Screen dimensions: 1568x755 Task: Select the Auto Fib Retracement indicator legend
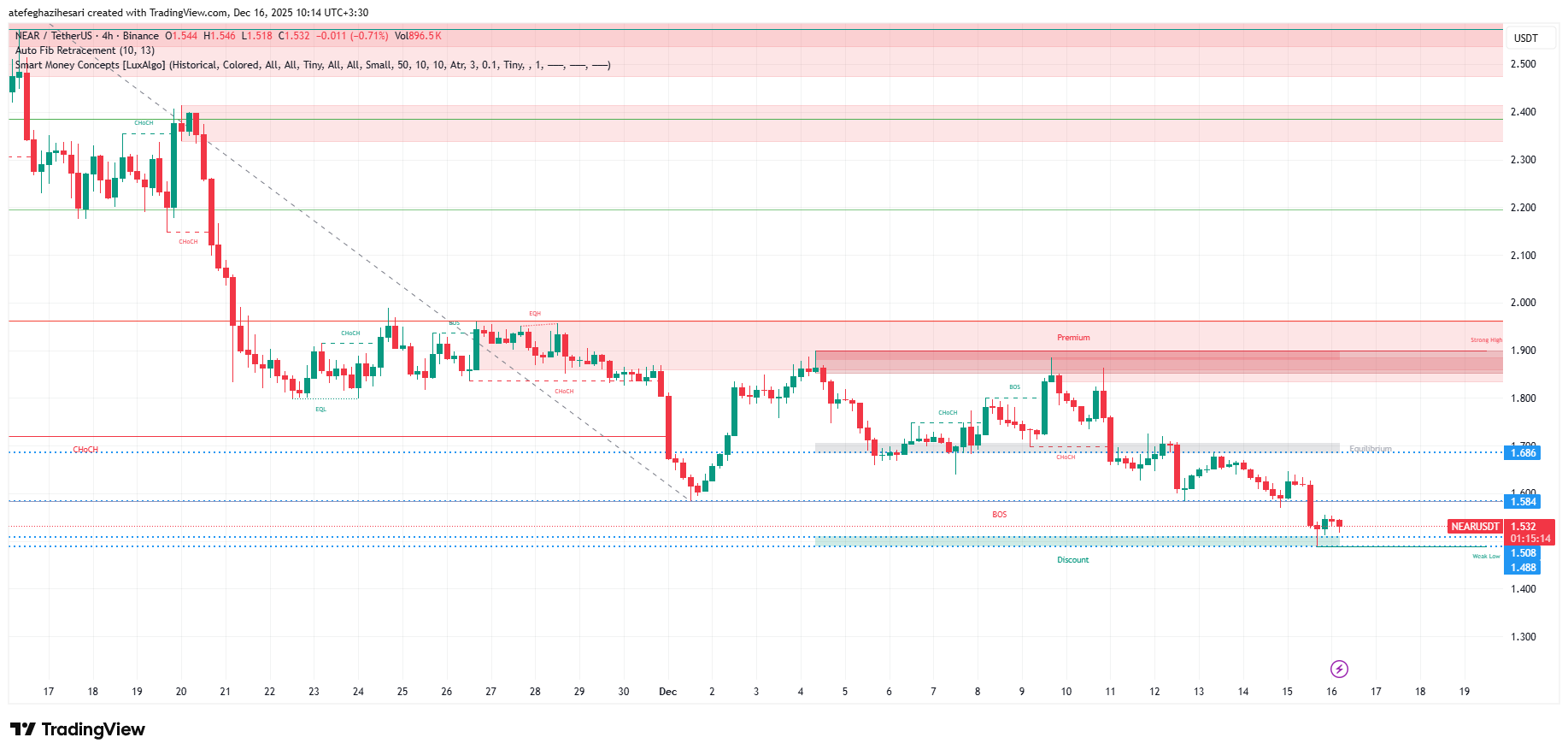[x=85, y=50]
